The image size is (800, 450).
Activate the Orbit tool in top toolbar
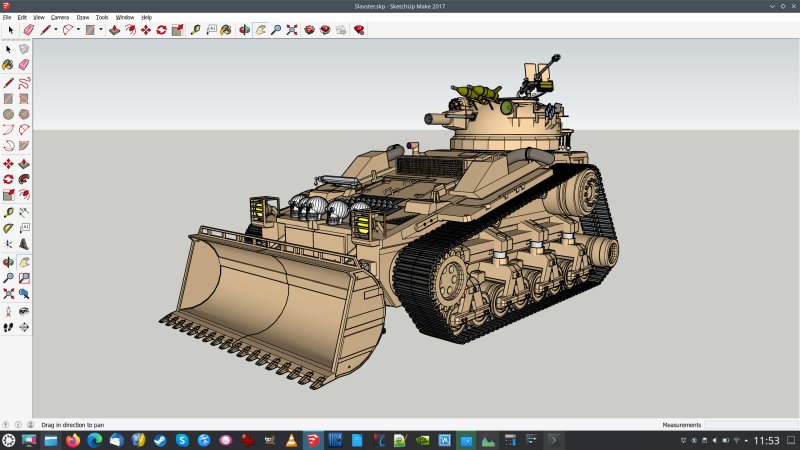tap(244, 30)
